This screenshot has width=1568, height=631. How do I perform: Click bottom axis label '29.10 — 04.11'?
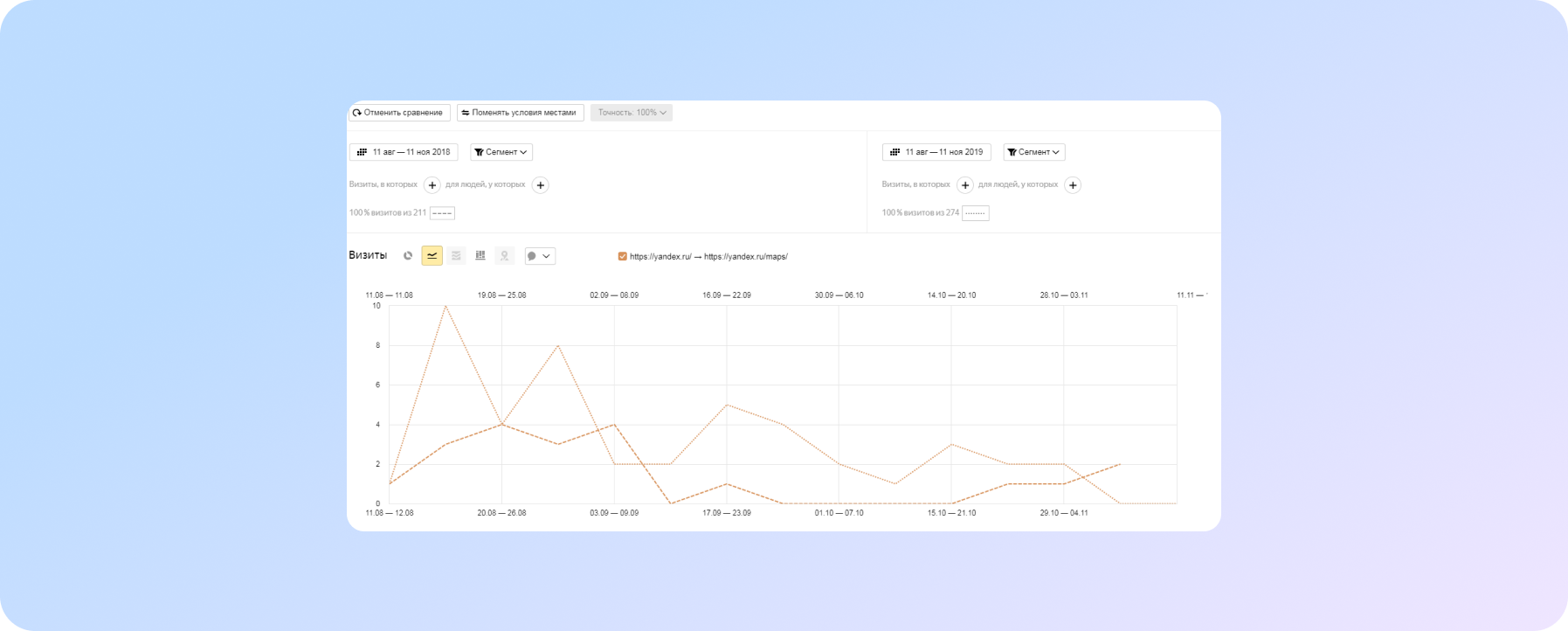point(1064,513)
